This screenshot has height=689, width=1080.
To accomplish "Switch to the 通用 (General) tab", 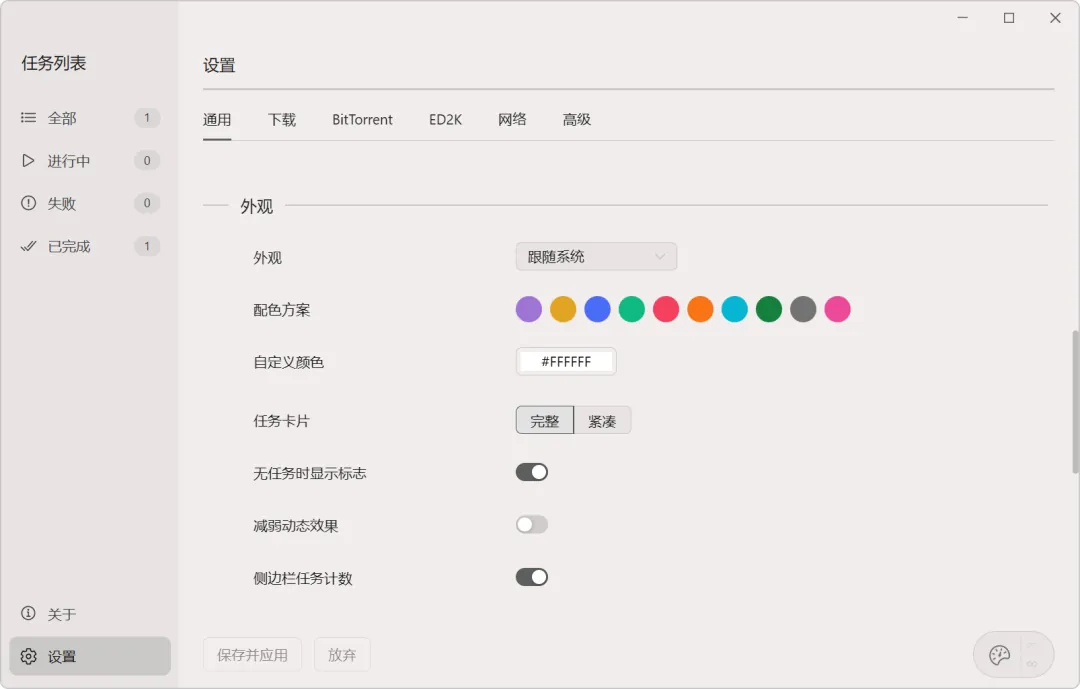I will pos(217,120).
